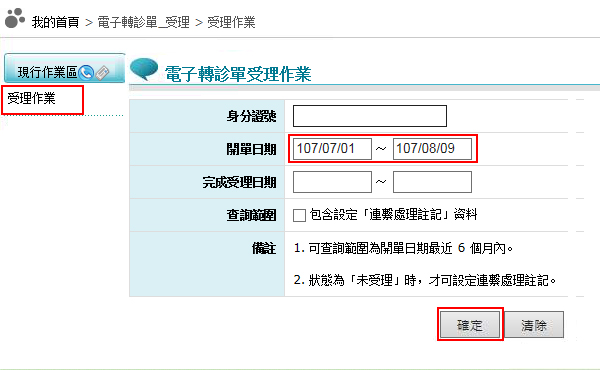Click note 2 about 未受理 status
Screen dimensions: 600x370
click(425, 280)
